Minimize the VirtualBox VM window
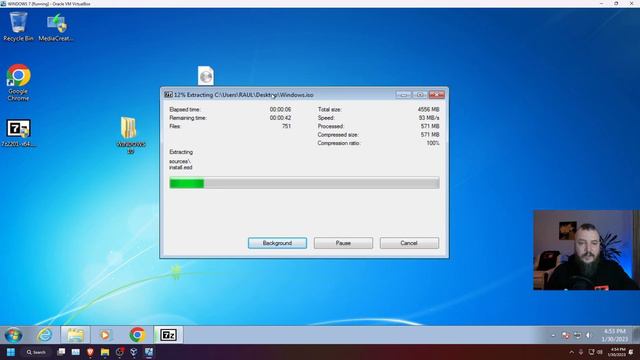Screen dimensions: 640x360 pyautogui.click(x=602, y=3)
